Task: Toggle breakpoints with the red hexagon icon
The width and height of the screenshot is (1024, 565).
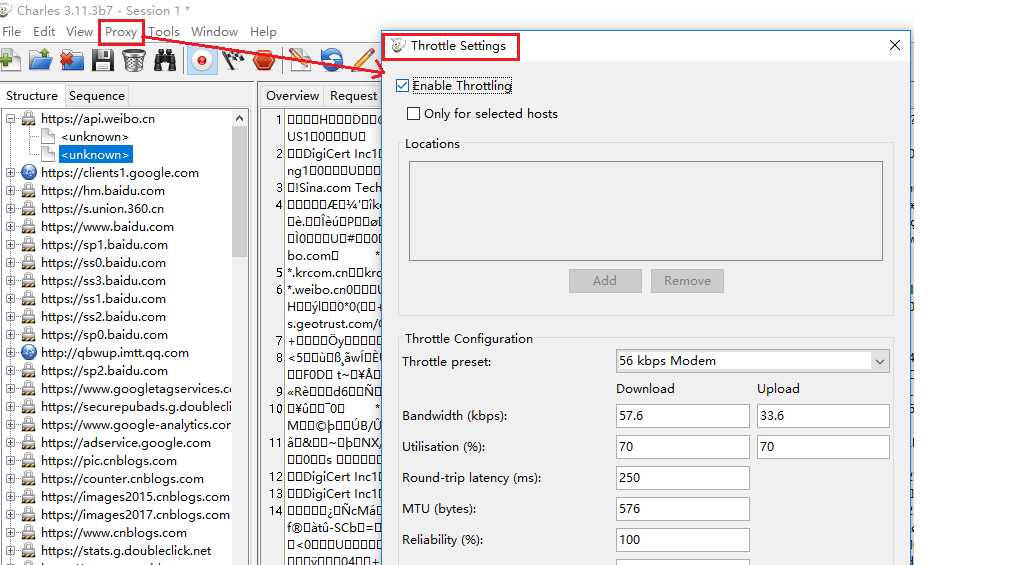Action: tap(264, 60)
